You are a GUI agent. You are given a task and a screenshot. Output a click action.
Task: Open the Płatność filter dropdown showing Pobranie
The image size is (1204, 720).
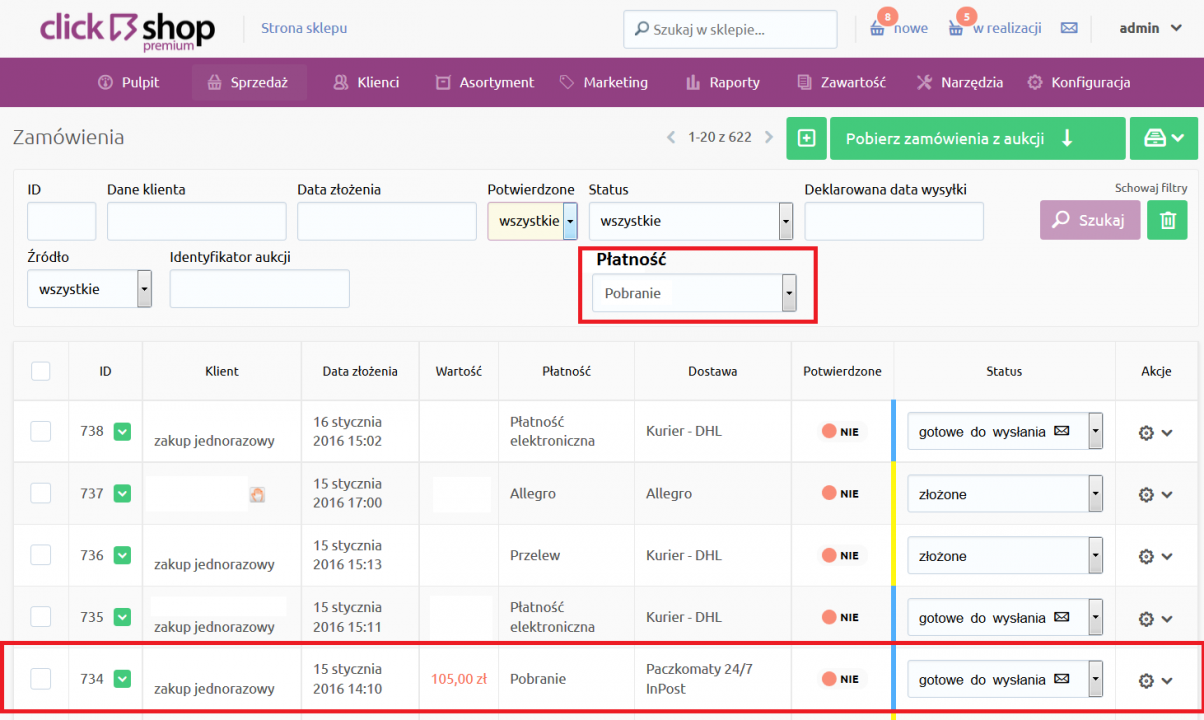694,293
